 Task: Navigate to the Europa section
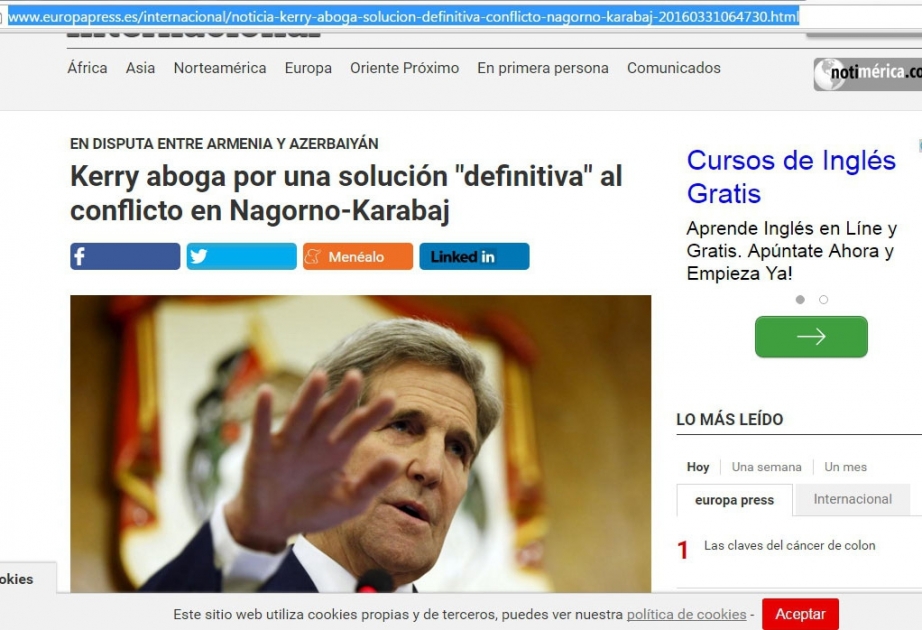tap(308, 68)
